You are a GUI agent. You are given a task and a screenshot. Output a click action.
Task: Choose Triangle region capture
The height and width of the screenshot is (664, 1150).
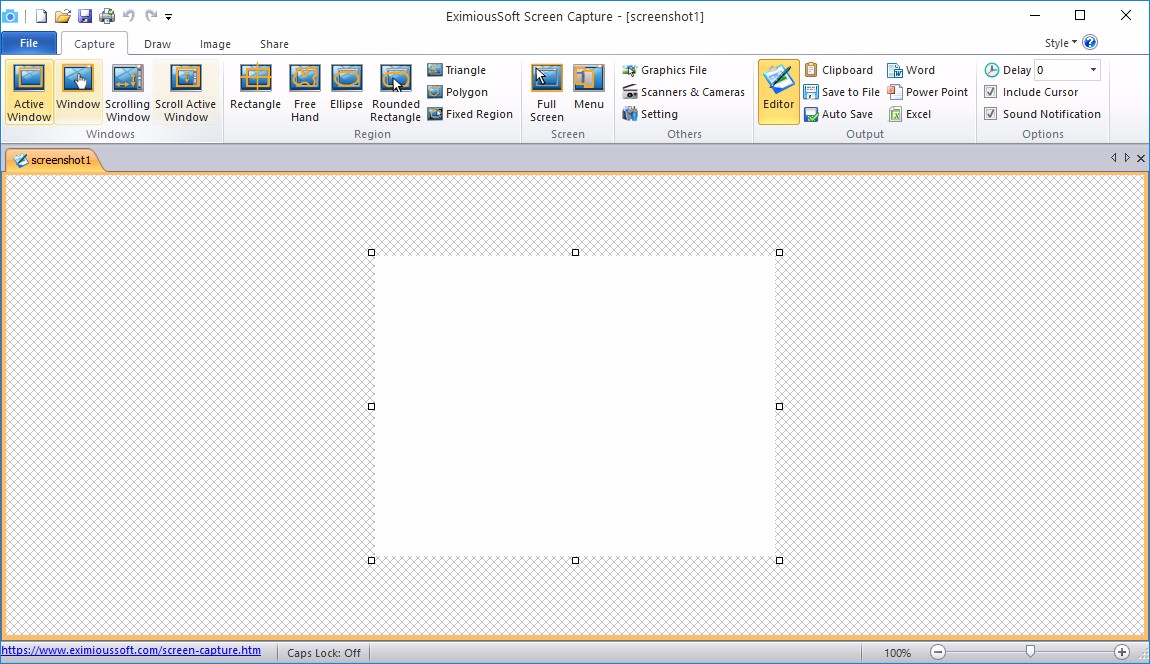click(x=457, y=70)
